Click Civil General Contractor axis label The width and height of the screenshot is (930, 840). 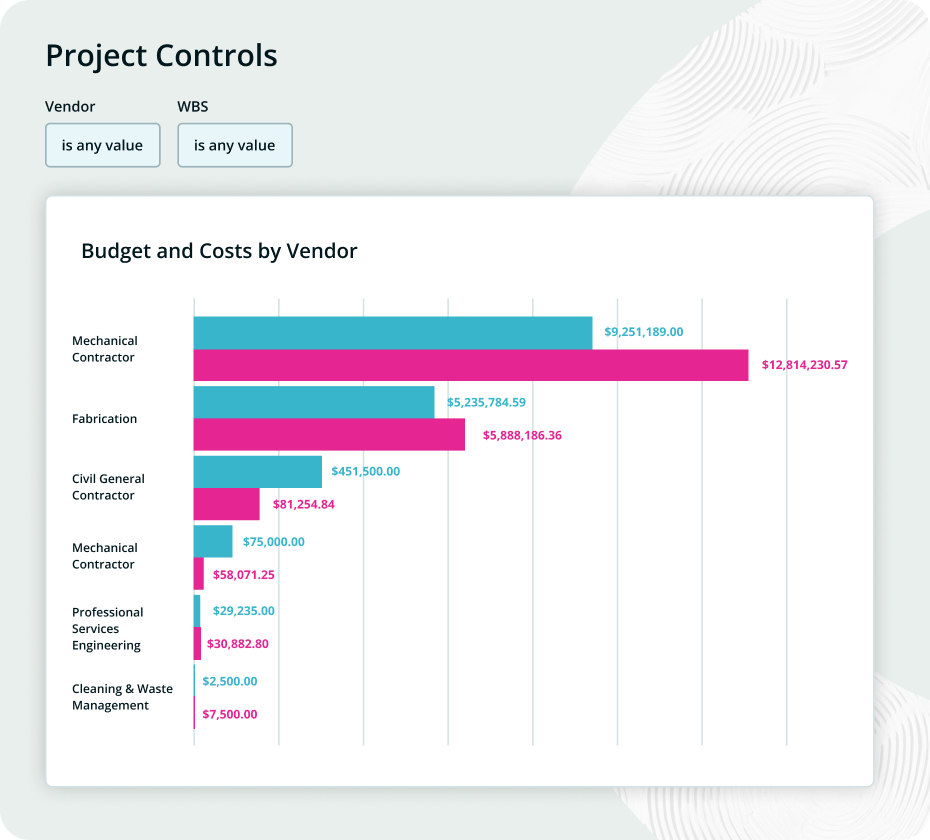point(108,487)
